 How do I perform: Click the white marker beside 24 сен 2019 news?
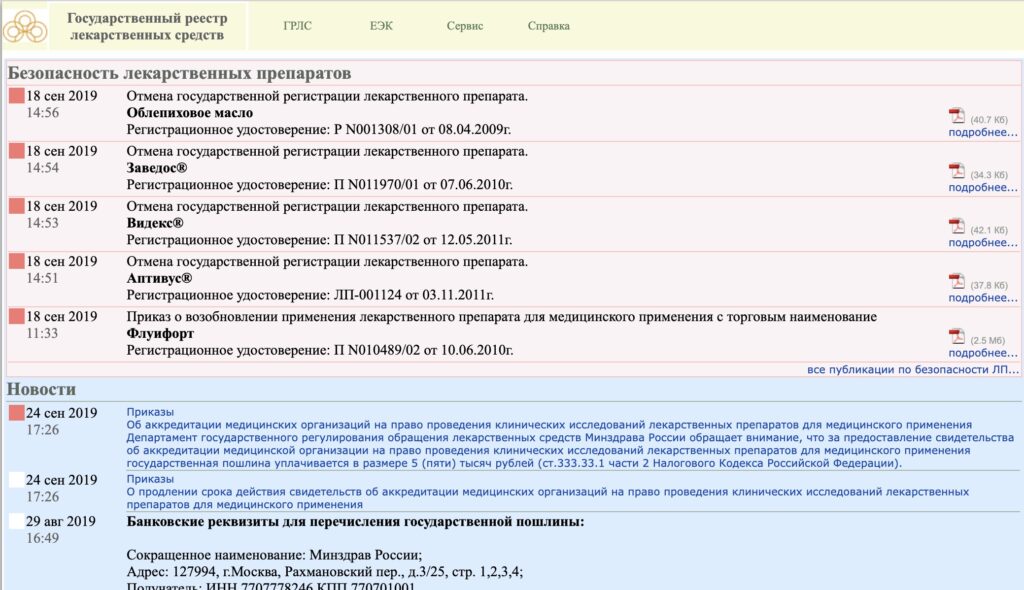[16, 480]
